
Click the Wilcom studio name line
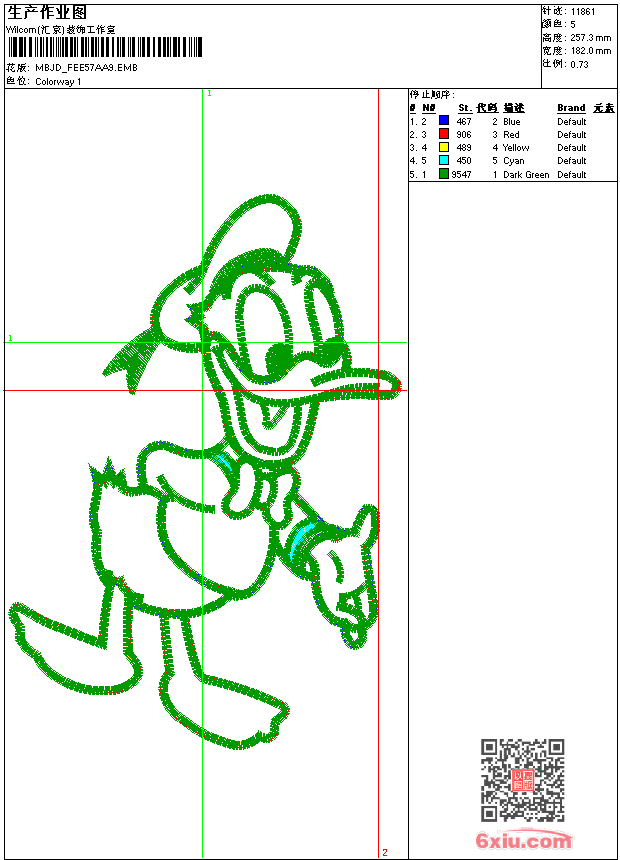61,30
